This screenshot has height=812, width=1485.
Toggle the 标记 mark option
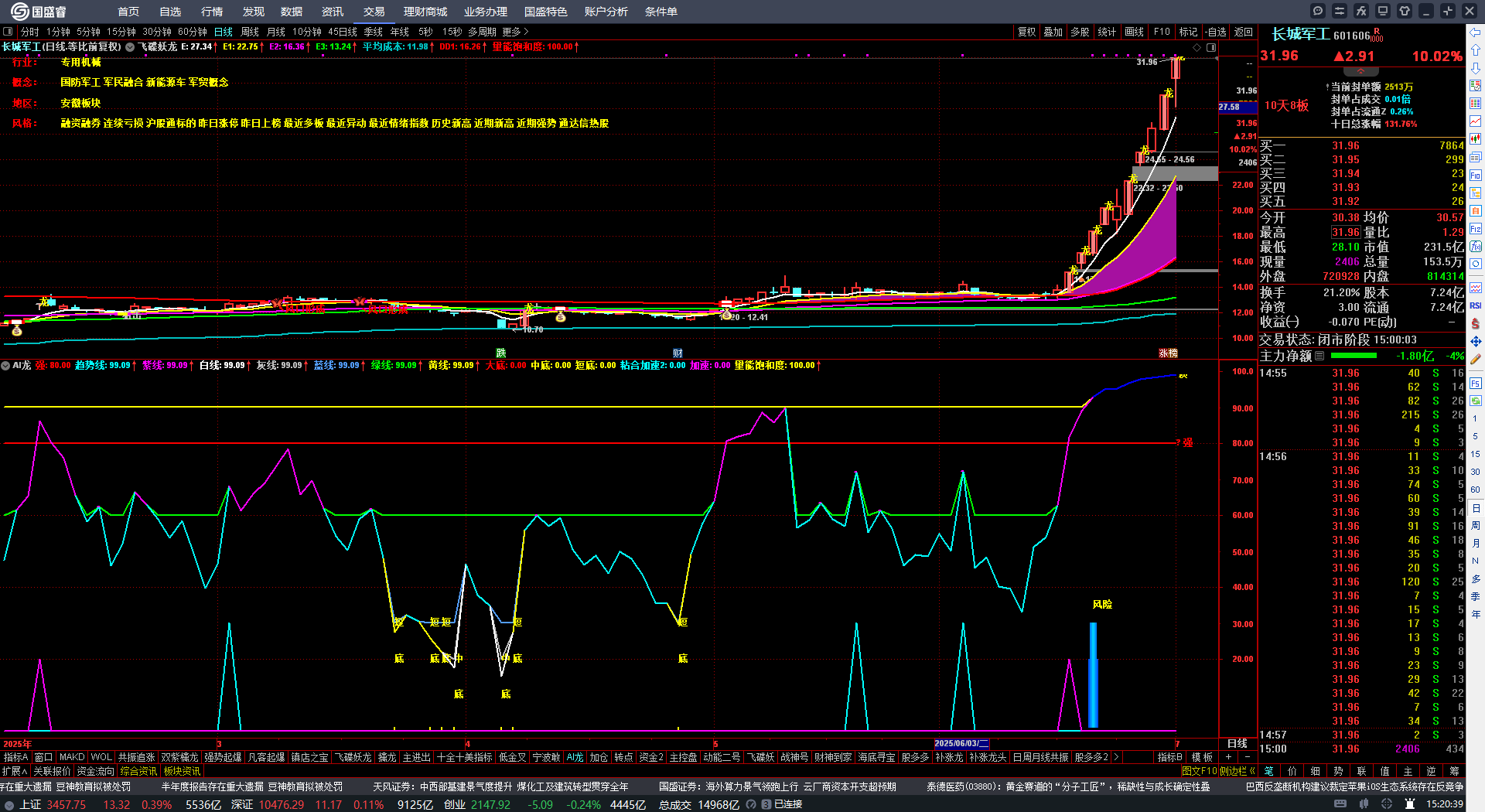[1188, 32]
